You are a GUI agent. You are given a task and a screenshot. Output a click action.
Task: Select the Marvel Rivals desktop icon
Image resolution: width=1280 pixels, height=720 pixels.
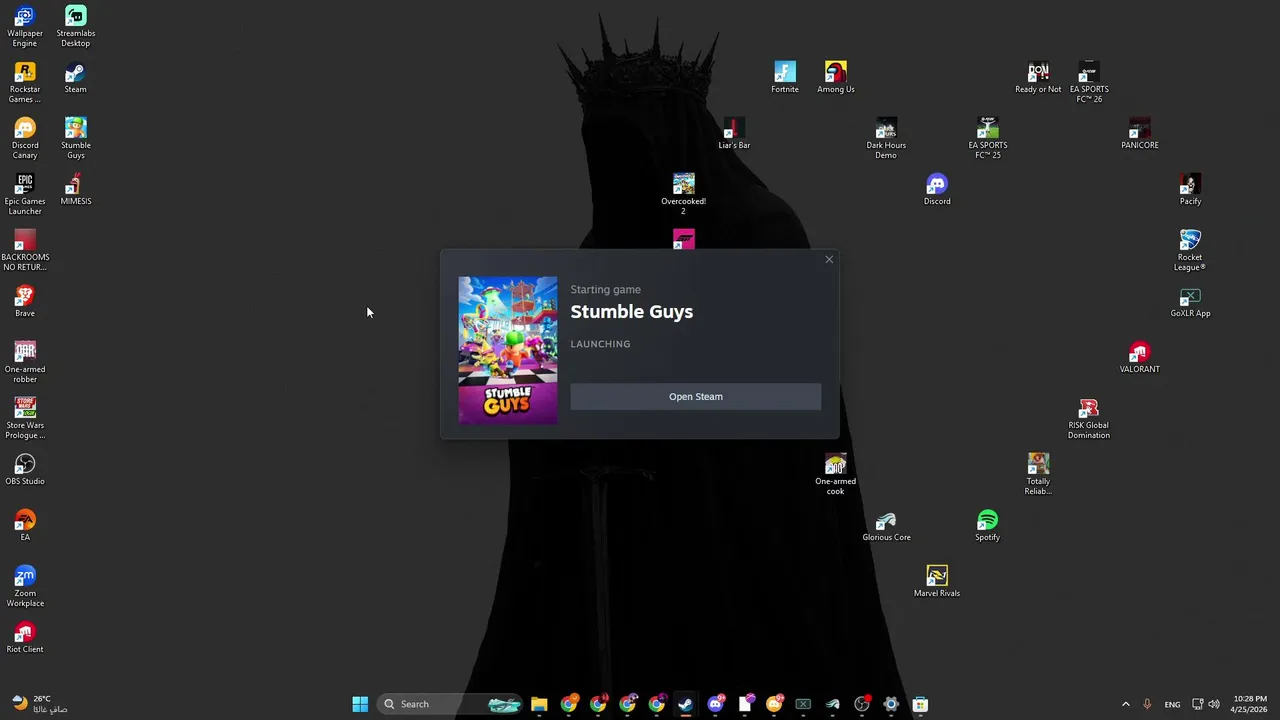point(937,582)
